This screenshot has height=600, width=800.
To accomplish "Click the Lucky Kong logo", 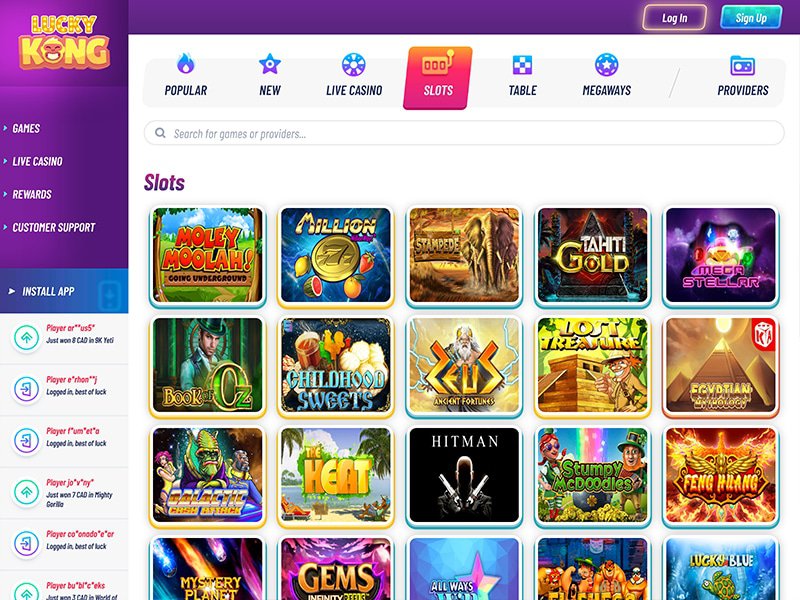I will point(64,42).
